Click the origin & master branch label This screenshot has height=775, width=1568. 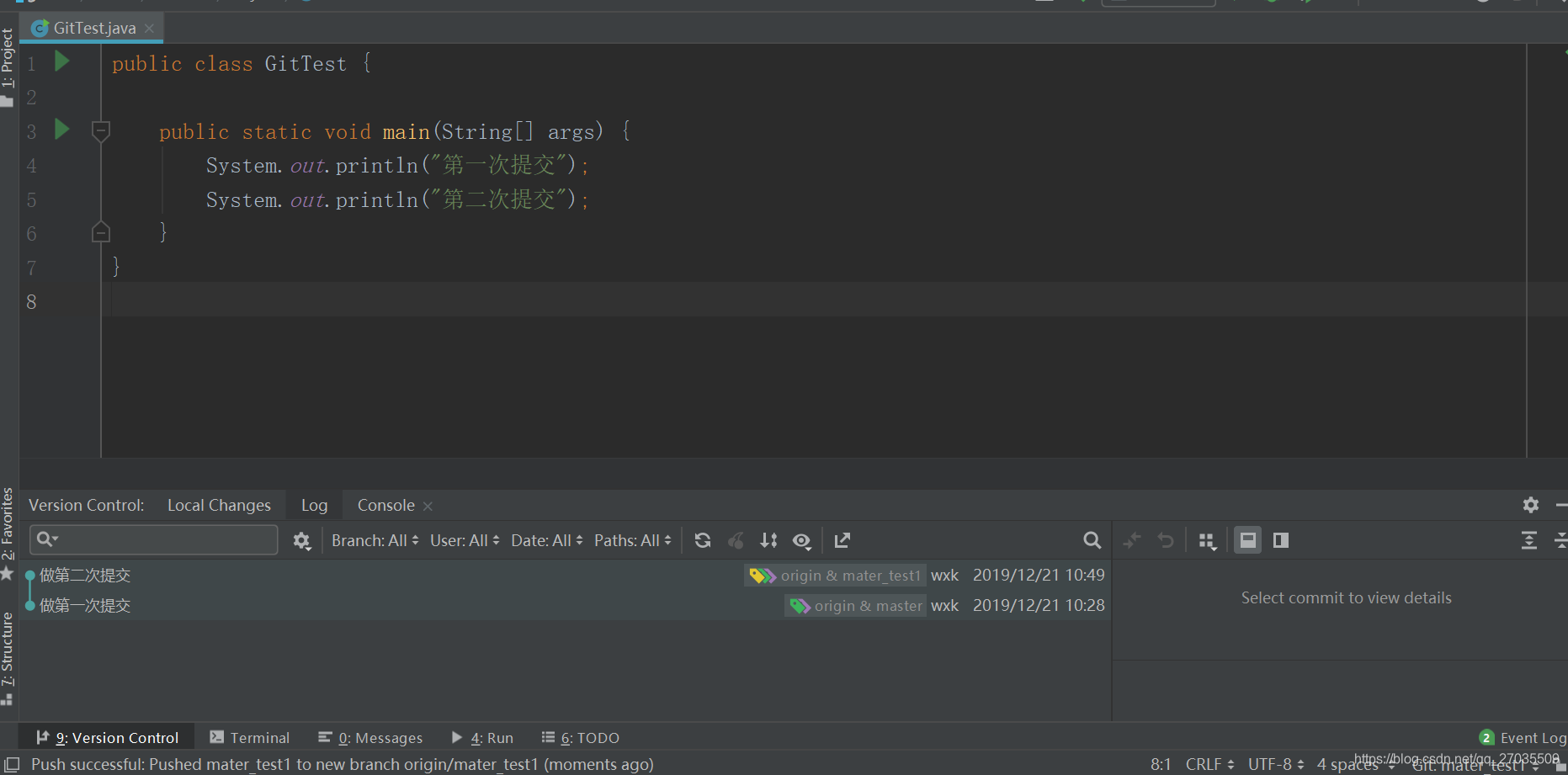[x=855, y=606]
